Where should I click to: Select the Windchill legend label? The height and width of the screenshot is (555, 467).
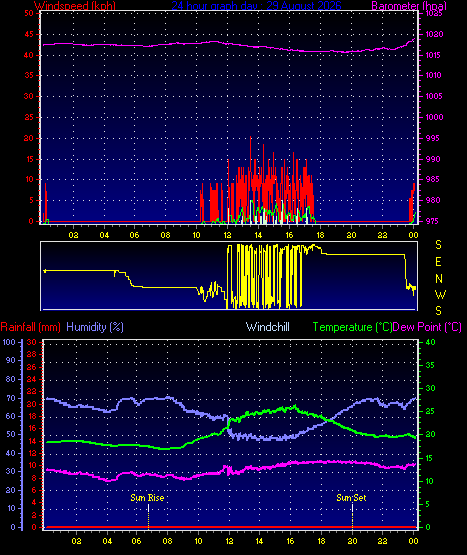coord(268,327)
